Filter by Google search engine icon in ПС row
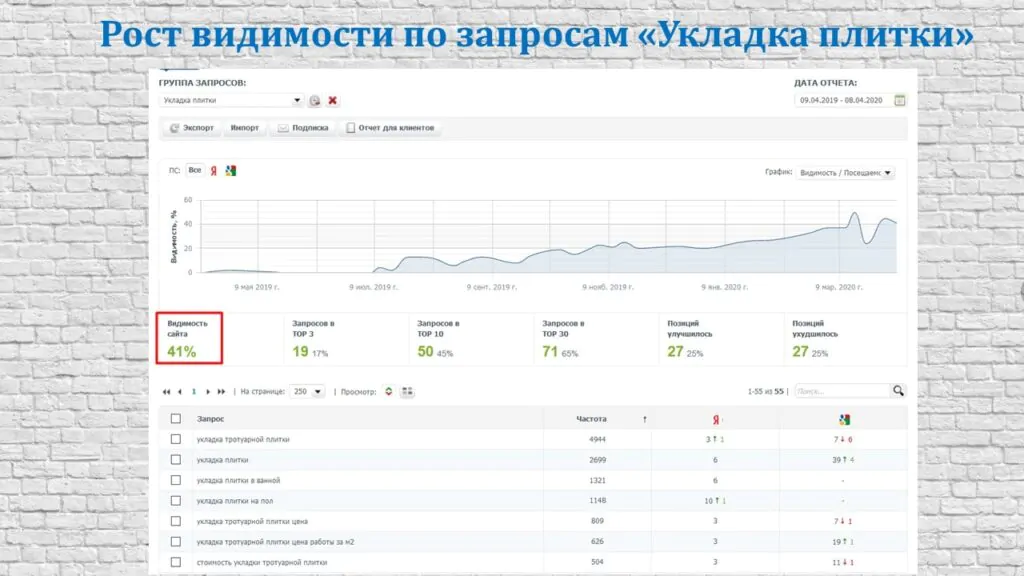This screenshot has height=576, width=1024. click(231, 170)
